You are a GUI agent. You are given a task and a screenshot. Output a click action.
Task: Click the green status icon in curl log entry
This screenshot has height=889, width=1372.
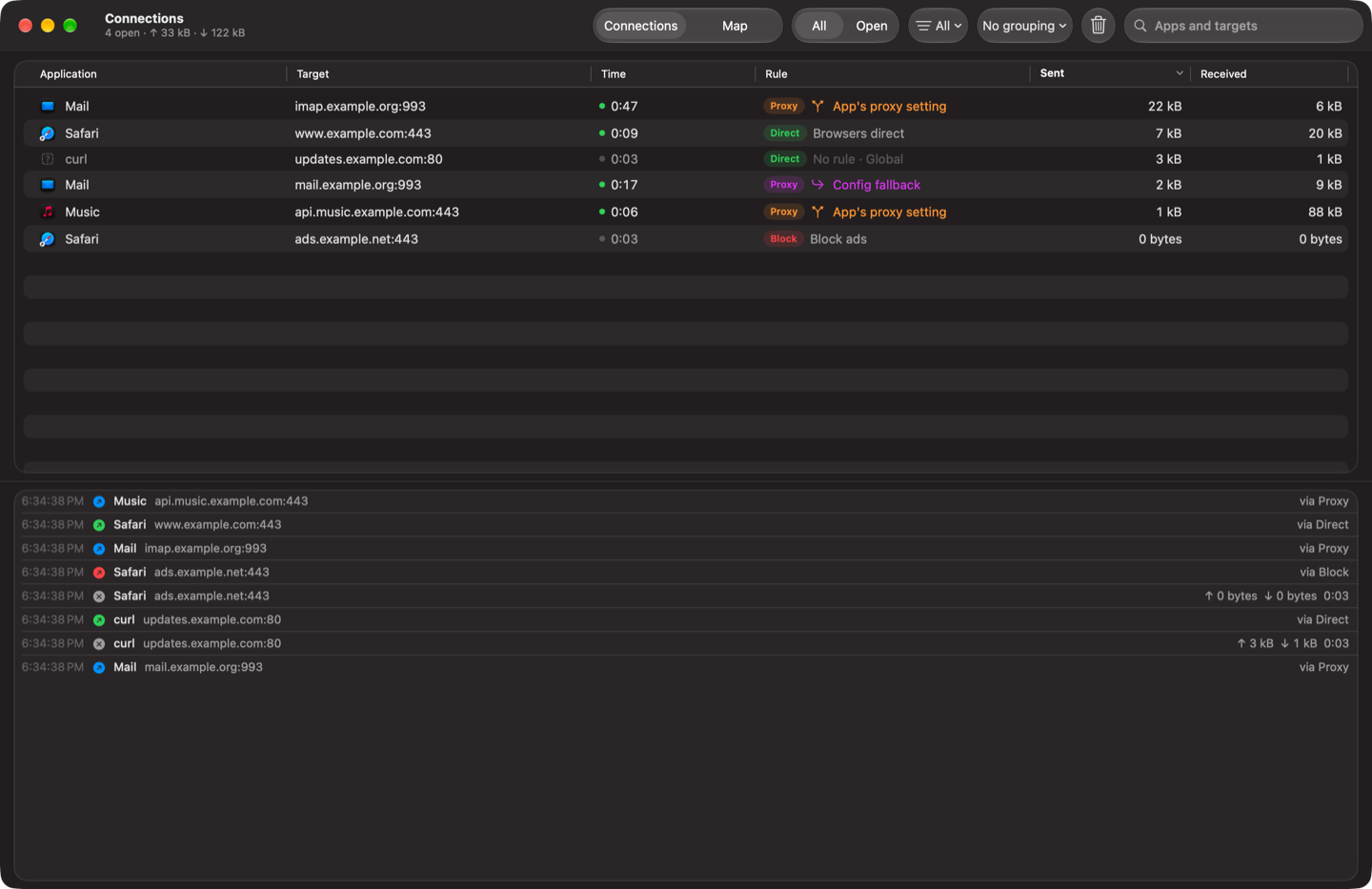[x=99, y=620]
